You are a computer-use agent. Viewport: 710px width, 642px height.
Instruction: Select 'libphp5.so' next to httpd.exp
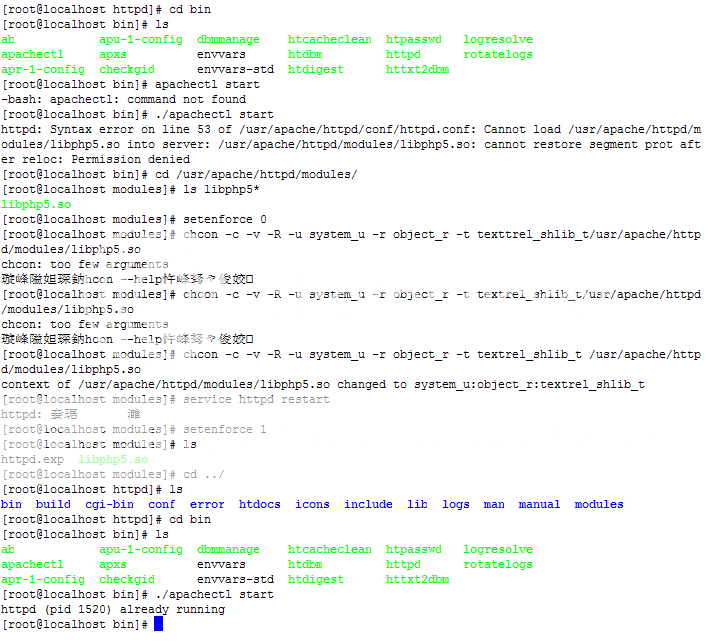pos(113,460)
